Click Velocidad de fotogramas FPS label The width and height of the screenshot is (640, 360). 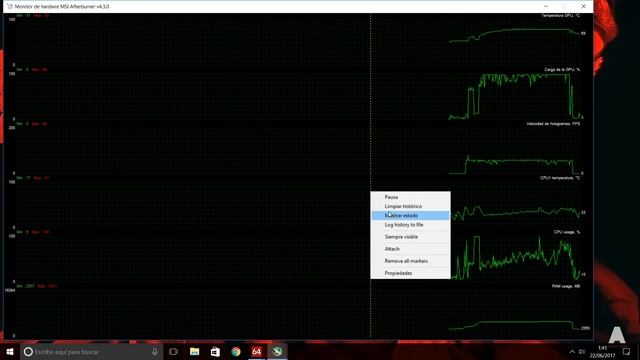coord(553,124)
